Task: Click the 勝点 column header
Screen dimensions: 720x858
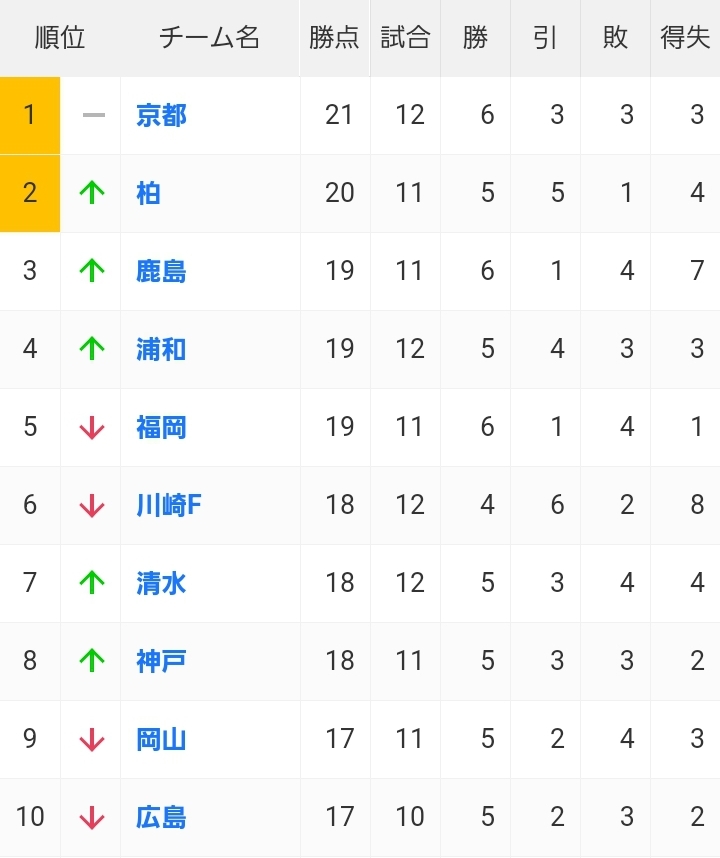Action: click(x=334, y=38)
